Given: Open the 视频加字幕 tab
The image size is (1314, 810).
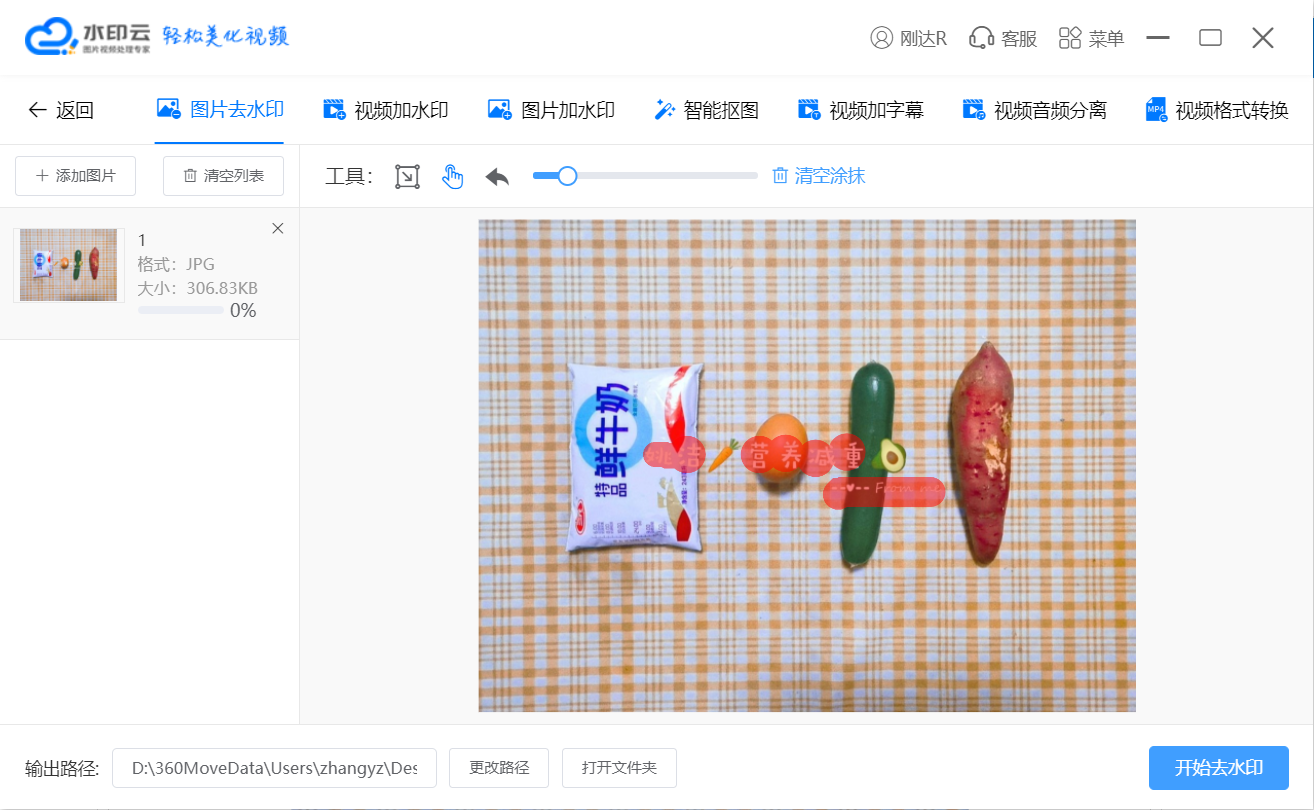Looking at the screenshot, I should 860,110.
